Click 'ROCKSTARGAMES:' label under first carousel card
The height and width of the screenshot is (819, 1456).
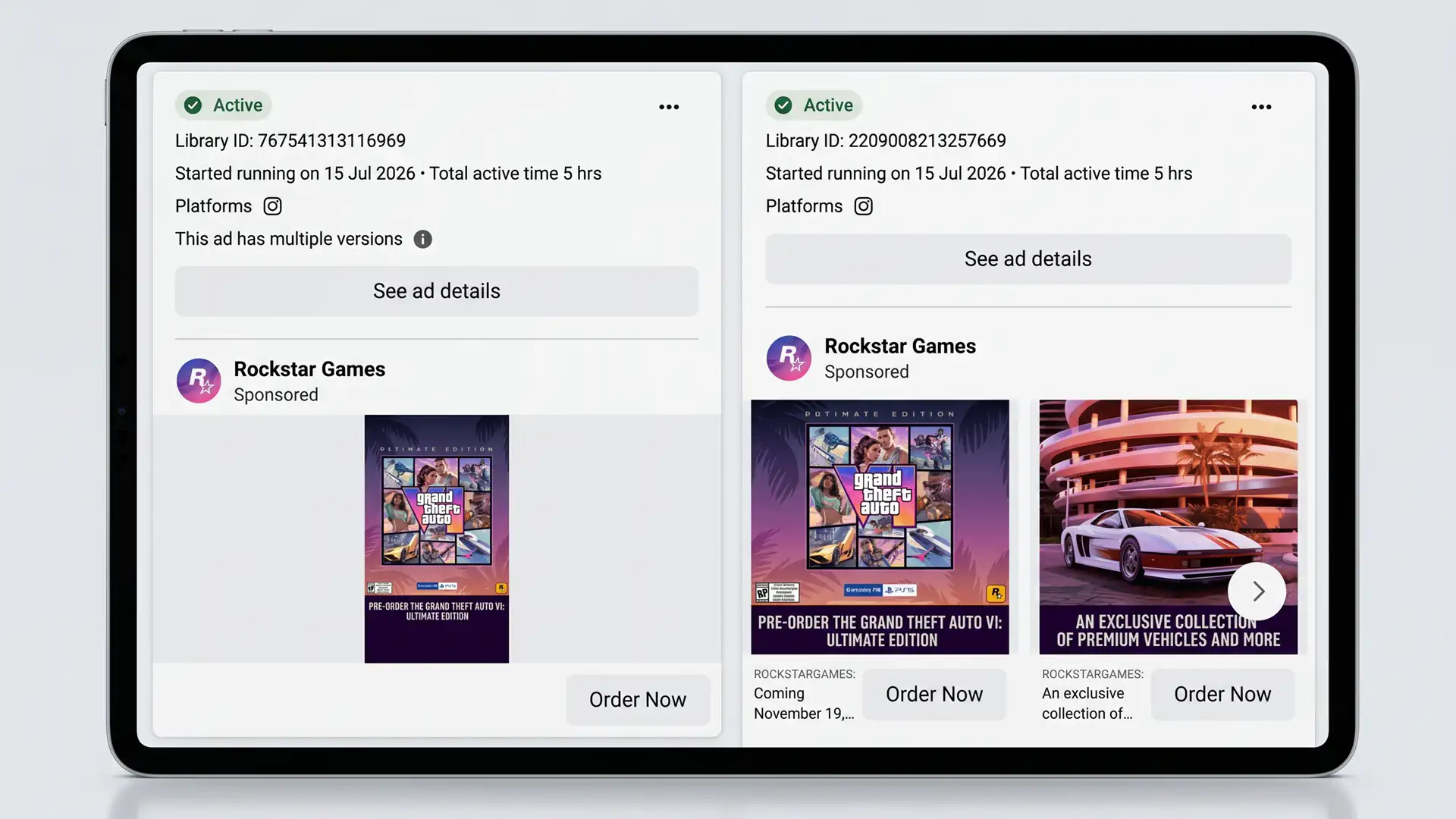tap(805, 674)
